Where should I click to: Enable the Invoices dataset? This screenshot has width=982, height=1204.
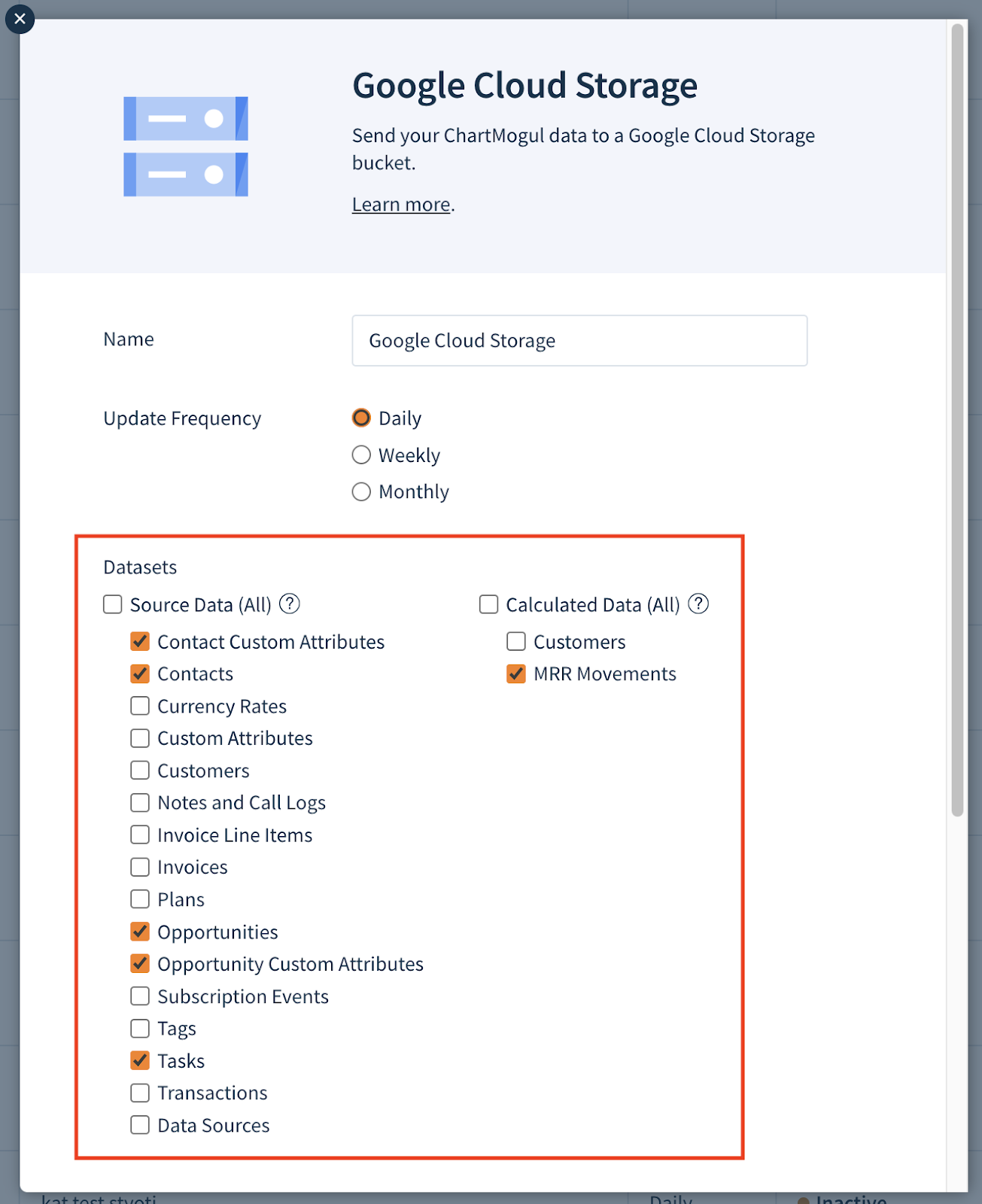coord(140,867)
